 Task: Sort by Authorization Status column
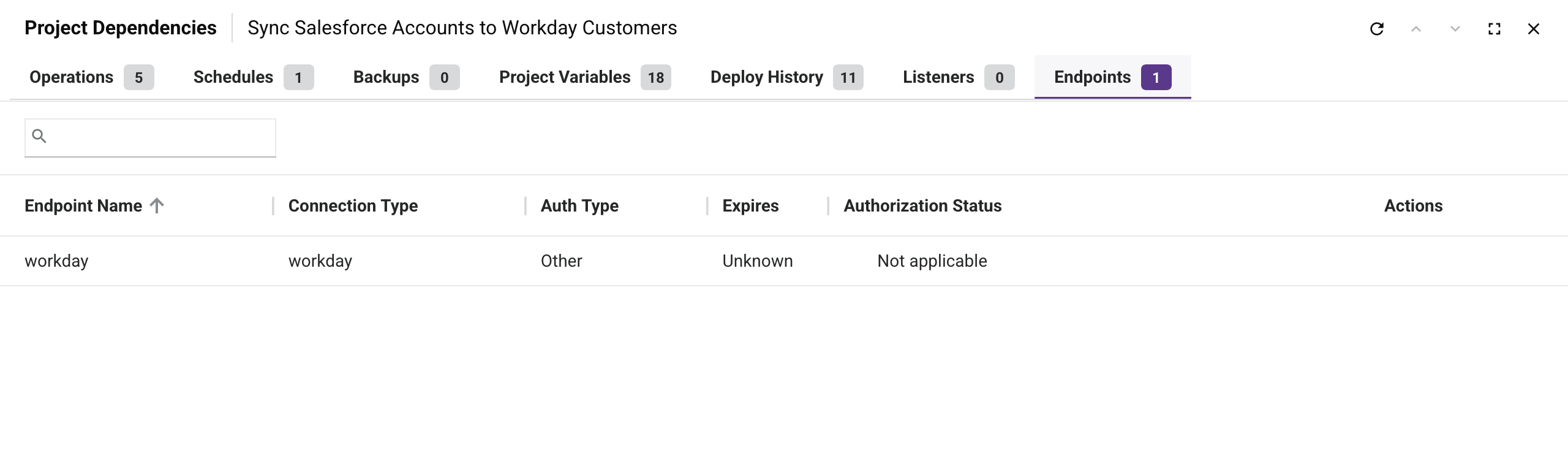(x=922, y=206)
